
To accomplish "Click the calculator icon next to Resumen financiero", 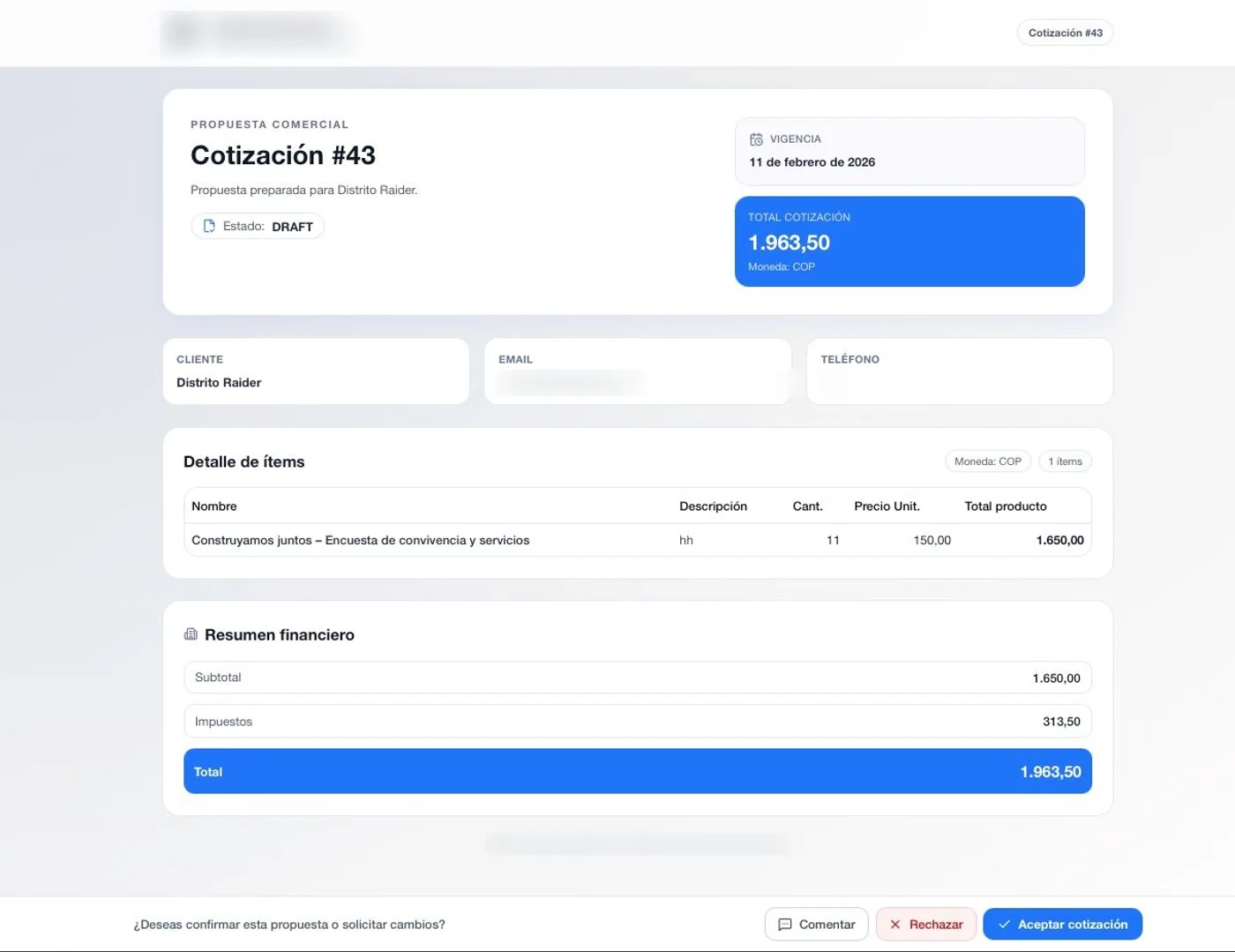I will [x=191, y=634].
